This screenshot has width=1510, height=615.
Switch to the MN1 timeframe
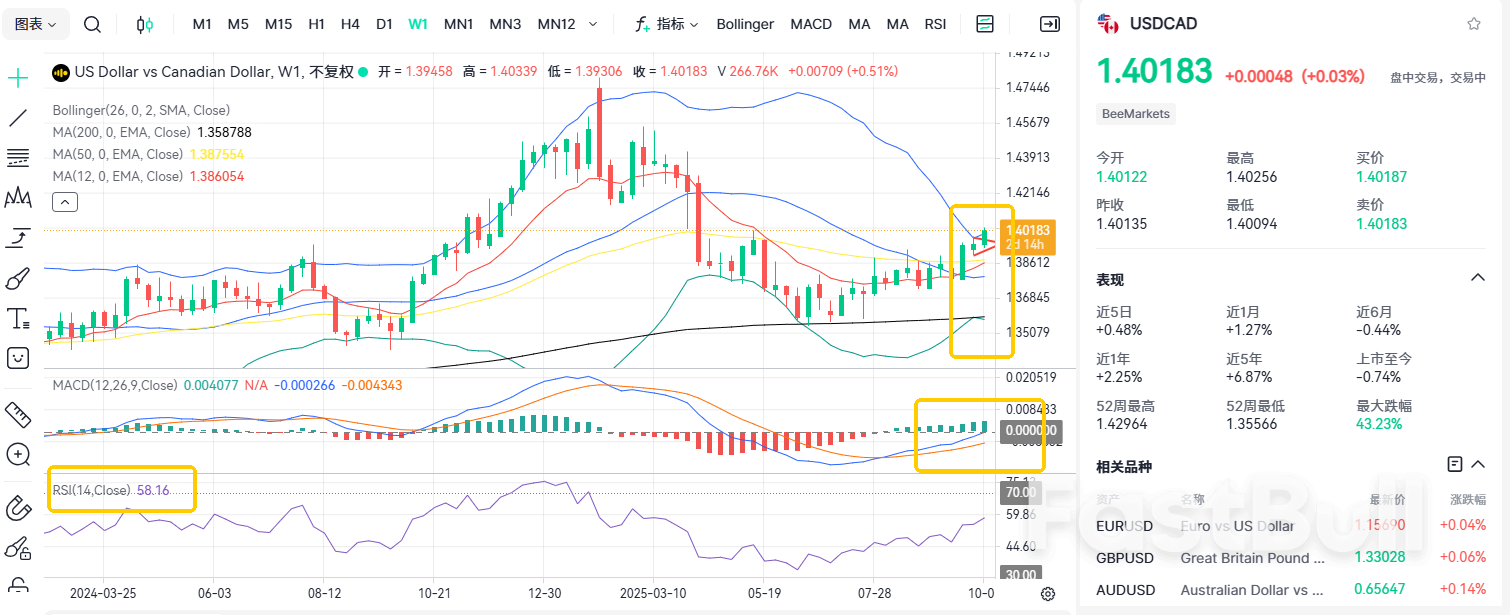tap(458, 24)
